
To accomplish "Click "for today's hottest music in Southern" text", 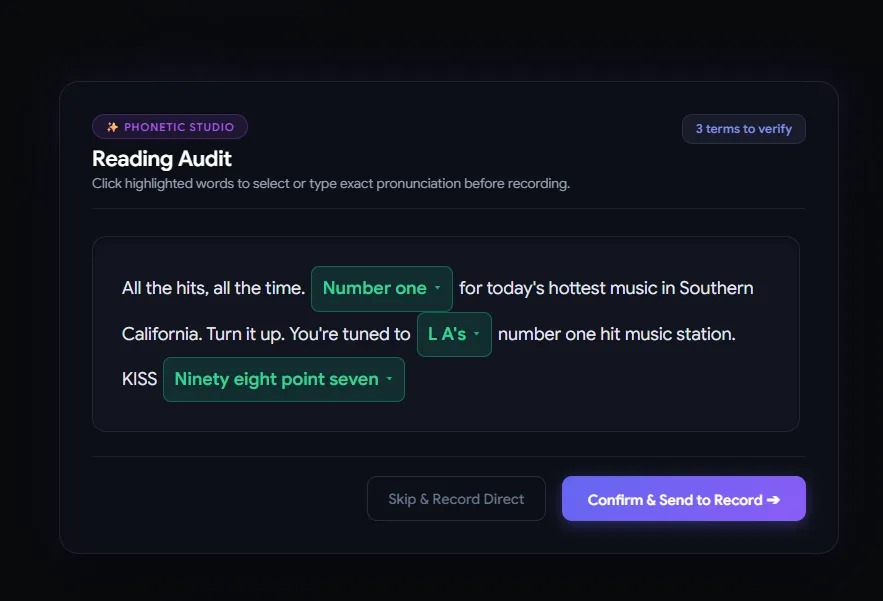I will [606, 288].
